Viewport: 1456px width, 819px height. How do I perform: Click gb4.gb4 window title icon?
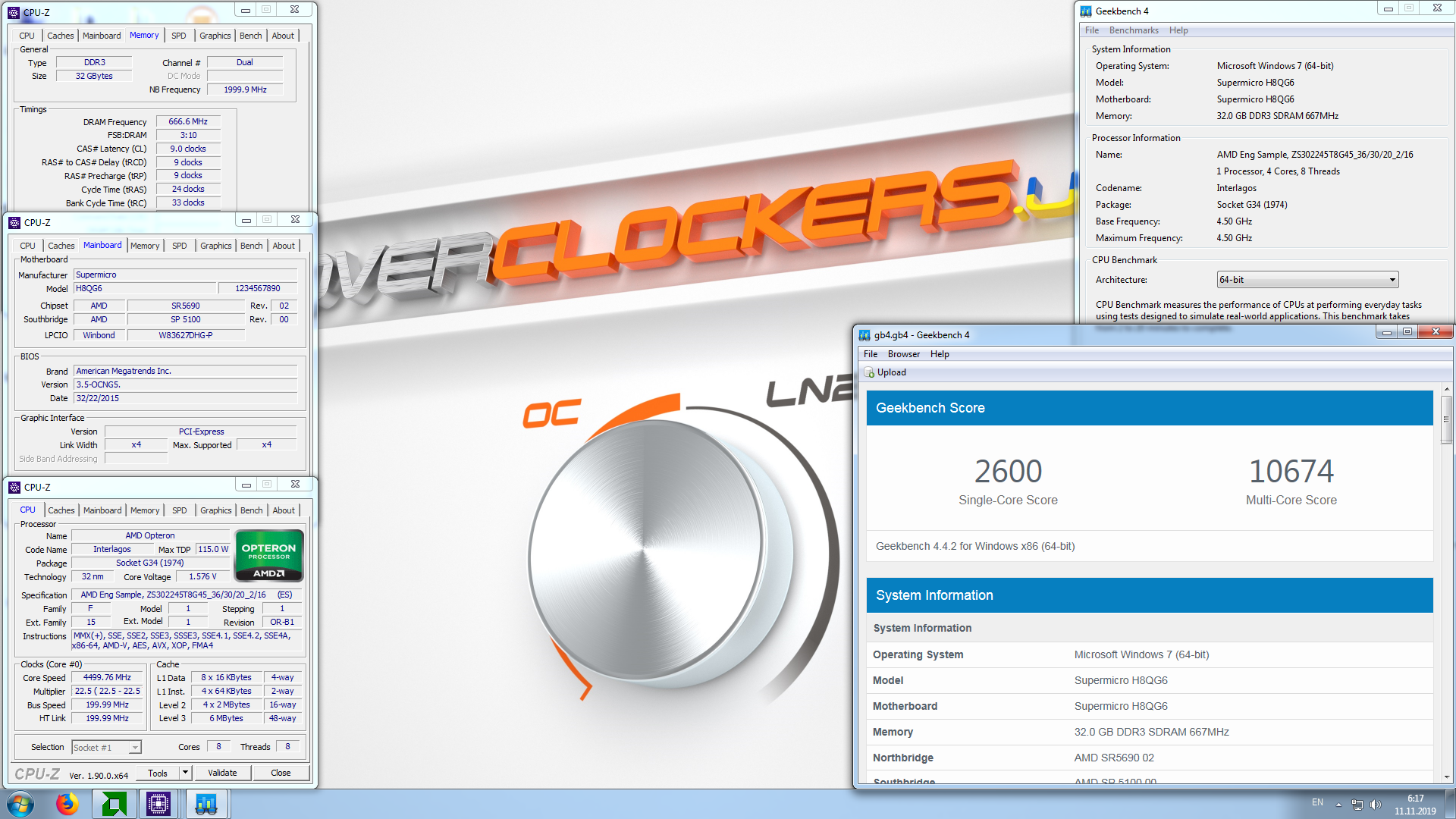(864, 334)
